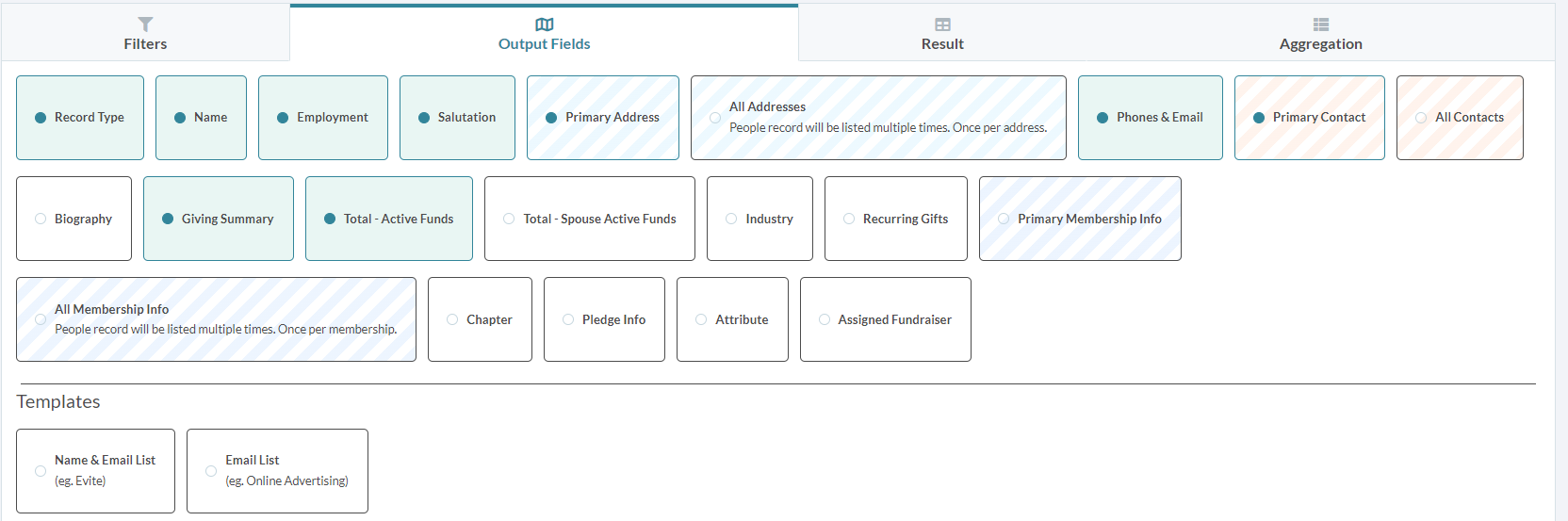
Task: Turn off Giving Summary field
Action: [x=219, y=219]
